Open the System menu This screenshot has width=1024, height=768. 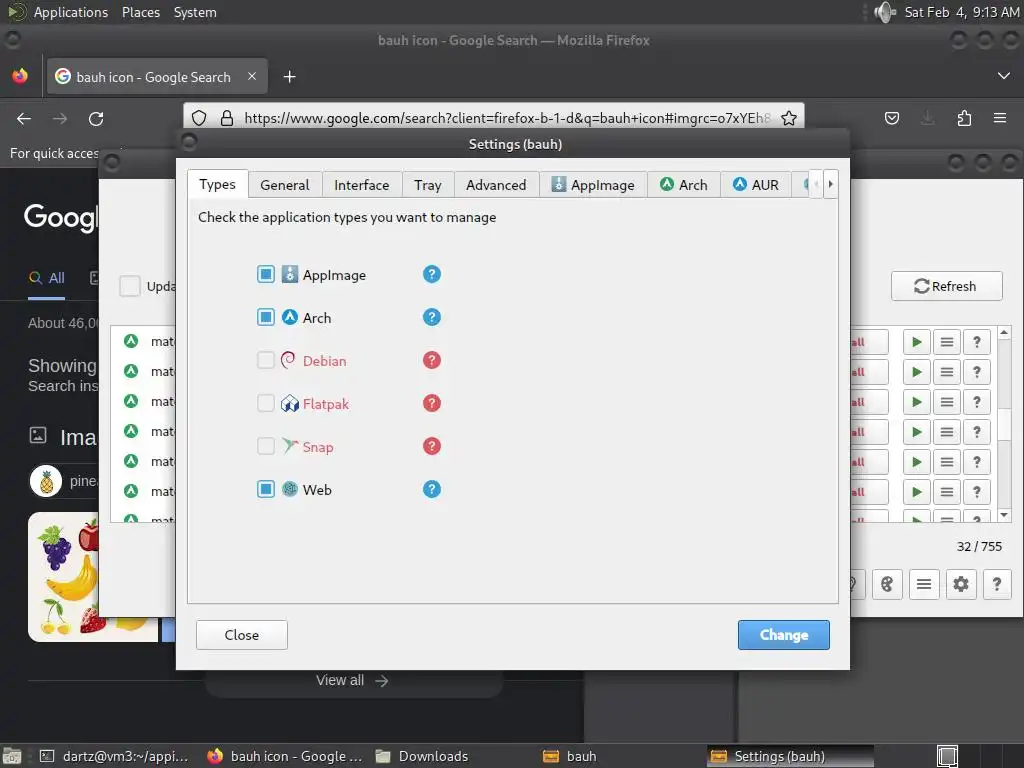(x=195, y=12)
